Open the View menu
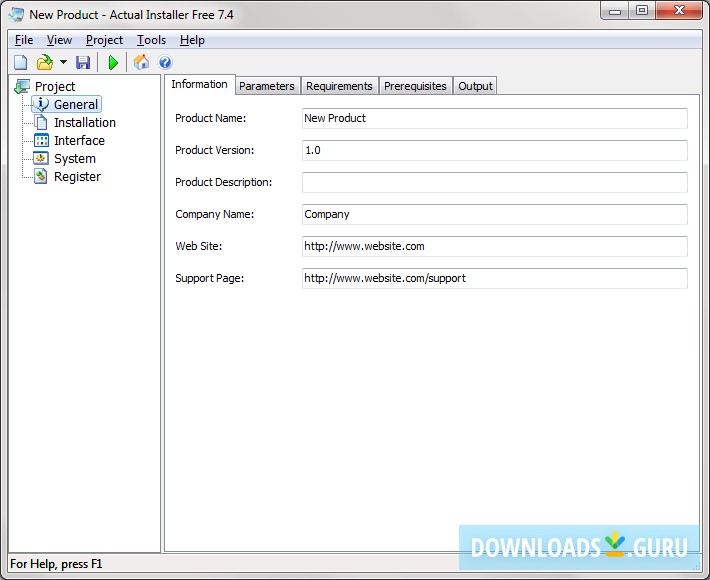Image resolution: width=710 pixels, height=580 pixels. pos(59,40)
